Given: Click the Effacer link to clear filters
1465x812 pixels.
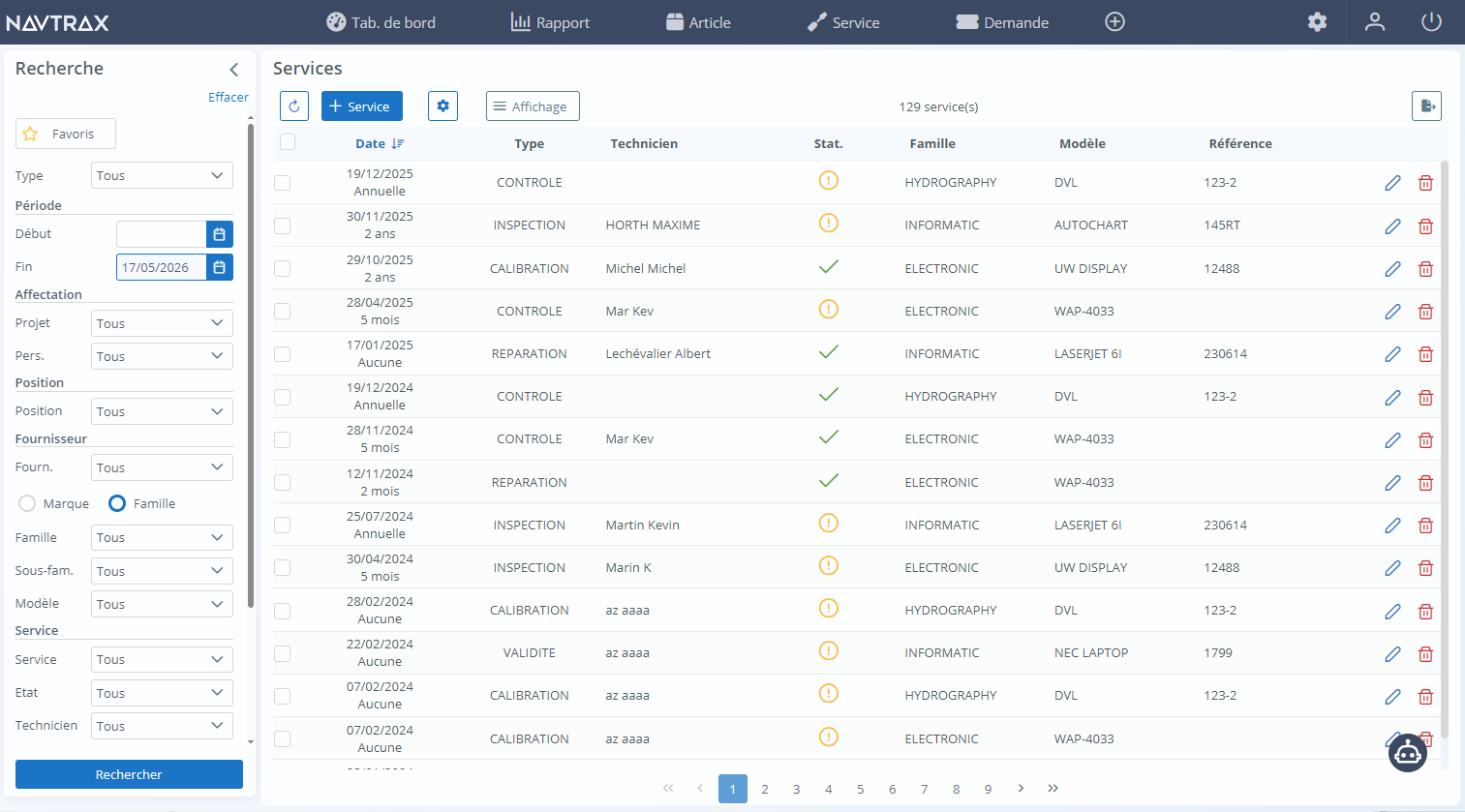Looking at the screenshot, I should point(229,97).
